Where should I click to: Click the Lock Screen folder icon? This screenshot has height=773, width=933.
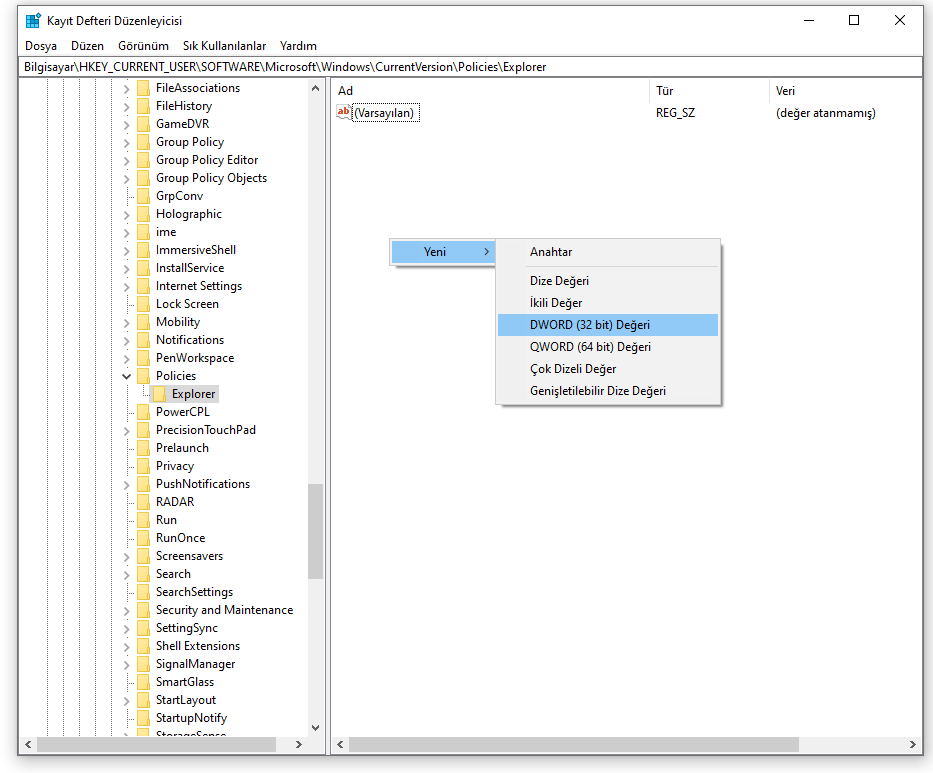(x=143, y=304)
